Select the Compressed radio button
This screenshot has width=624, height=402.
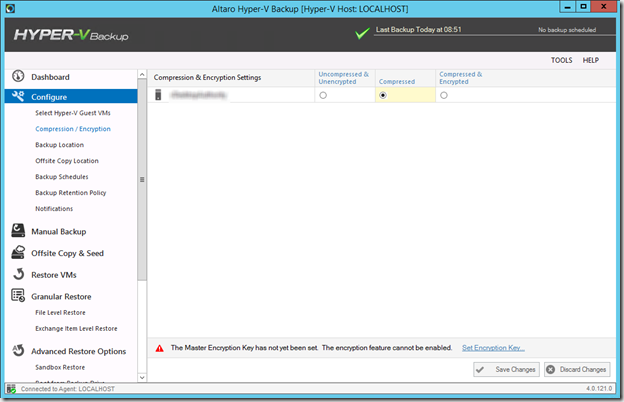[383, 96]
